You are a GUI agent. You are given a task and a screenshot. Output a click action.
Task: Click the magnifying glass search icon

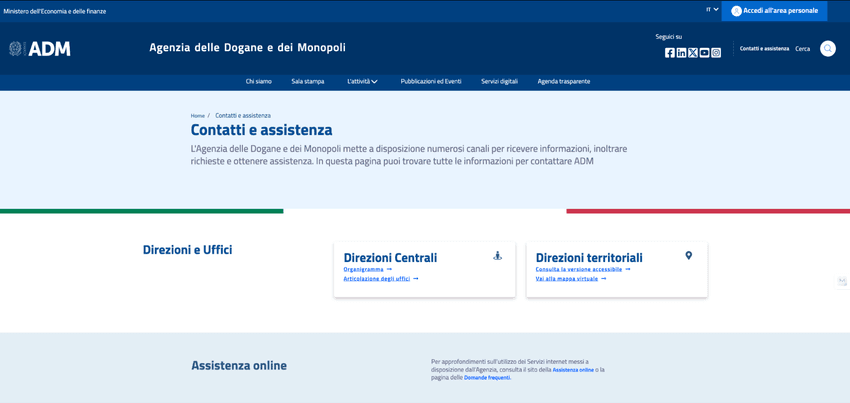coord(828,48)
